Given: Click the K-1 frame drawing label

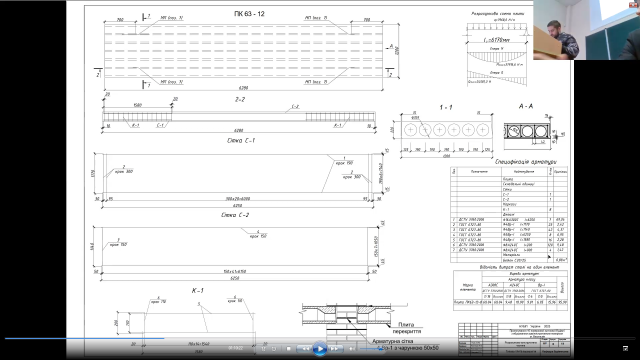Looking at the screenshot, I should coord(198,291).
